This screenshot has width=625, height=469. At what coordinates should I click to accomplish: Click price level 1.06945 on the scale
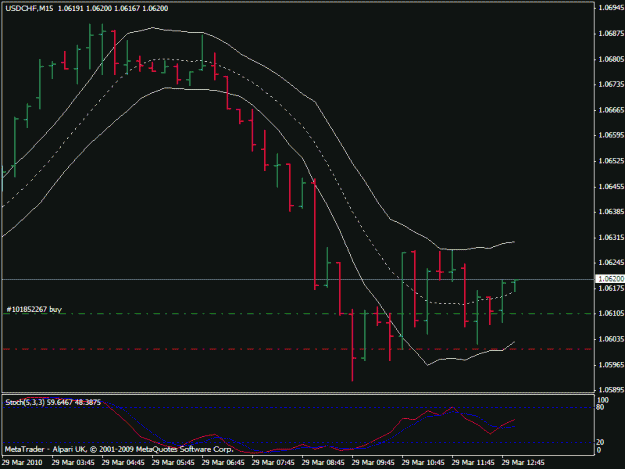click(x=611, y=7)
